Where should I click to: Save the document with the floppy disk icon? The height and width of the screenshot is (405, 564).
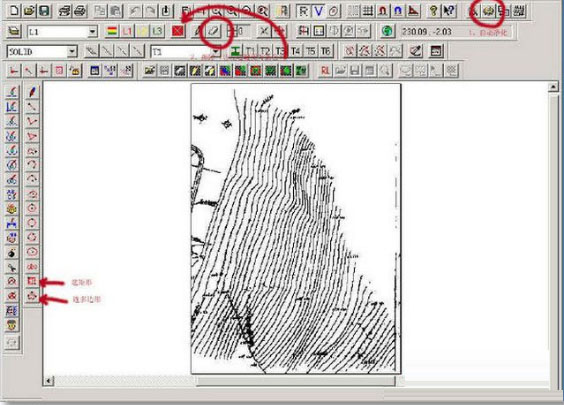(44, 11)
